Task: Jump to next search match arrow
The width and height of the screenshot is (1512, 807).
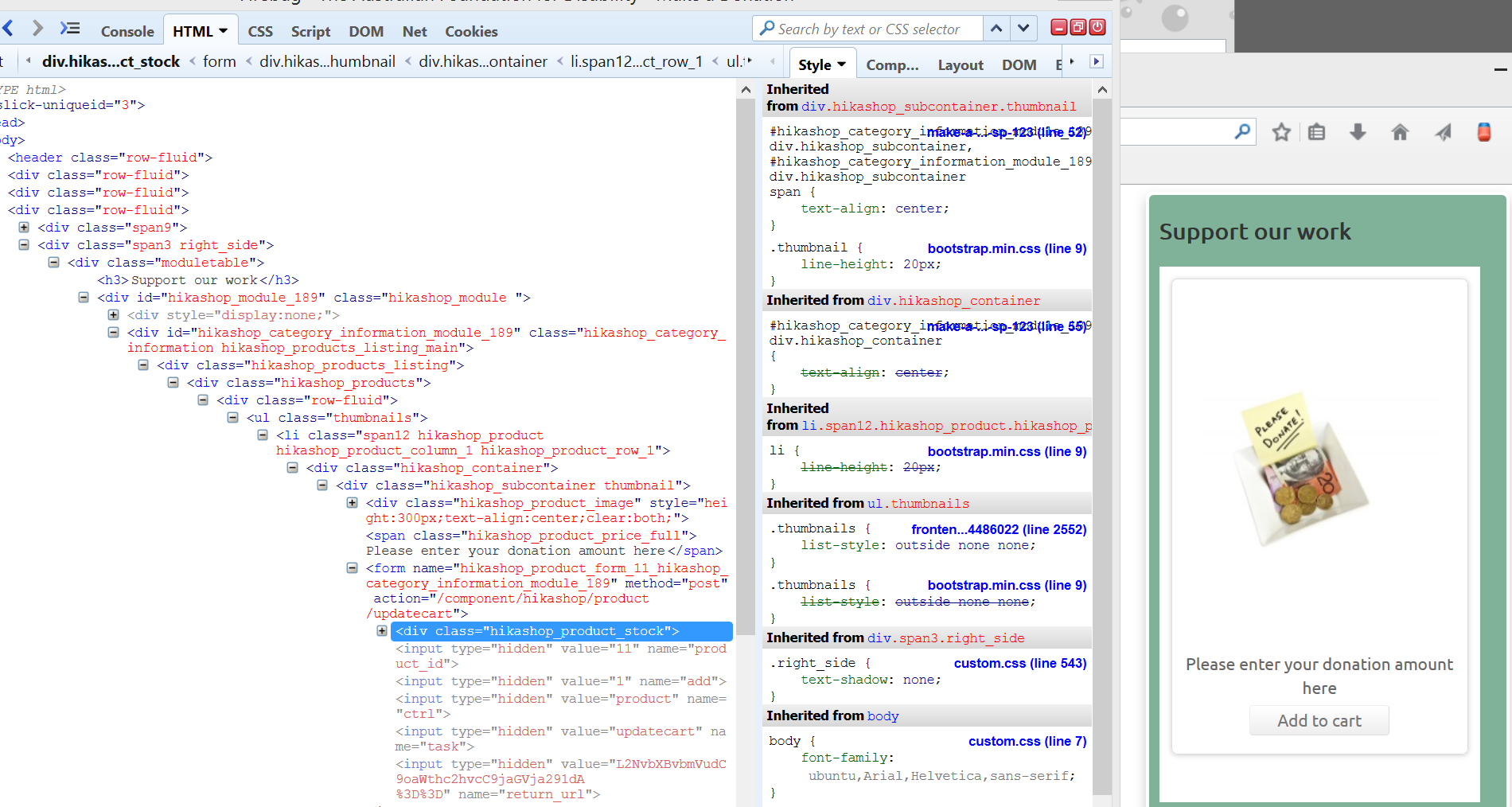Action: coord(1023,29)
